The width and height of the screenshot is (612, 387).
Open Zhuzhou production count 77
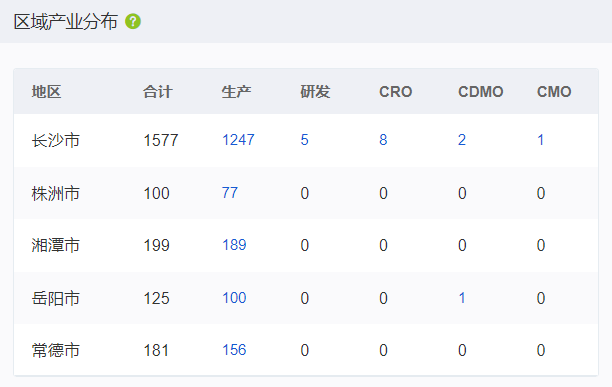(x=230, y=193)
